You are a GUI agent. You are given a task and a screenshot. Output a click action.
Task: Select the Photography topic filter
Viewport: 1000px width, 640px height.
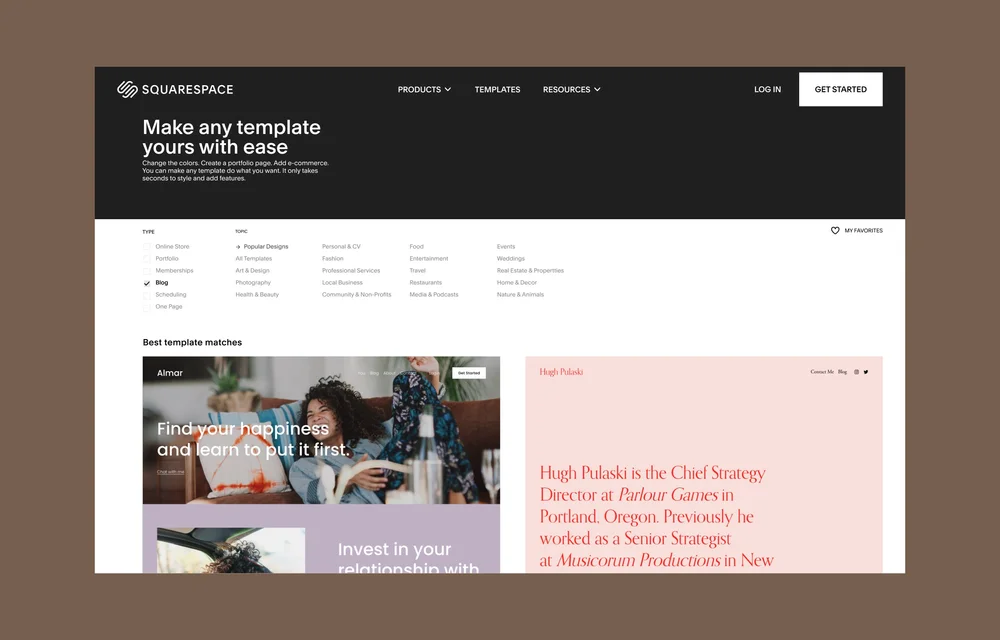coord(253,283)
